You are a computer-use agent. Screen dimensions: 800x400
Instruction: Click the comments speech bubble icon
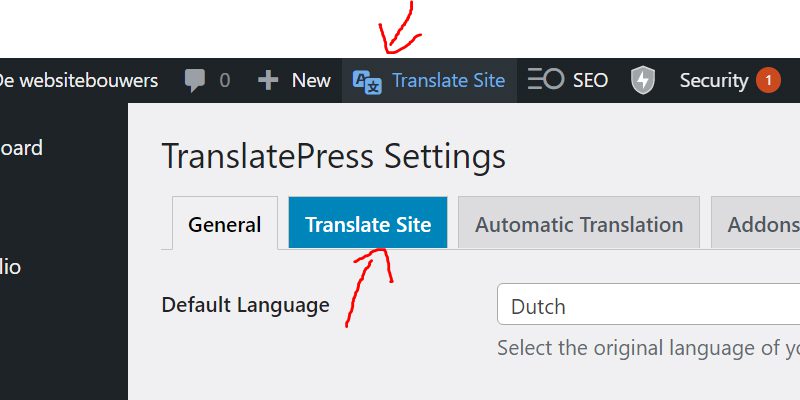pyautogui.click(x=194, y=81)
